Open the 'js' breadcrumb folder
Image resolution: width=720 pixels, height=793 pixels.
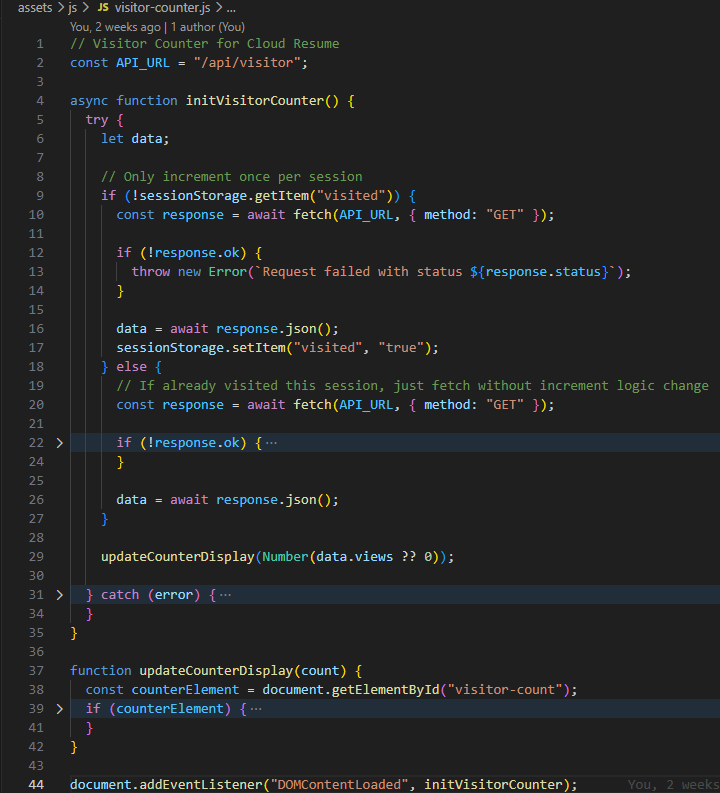coord(73,8)
